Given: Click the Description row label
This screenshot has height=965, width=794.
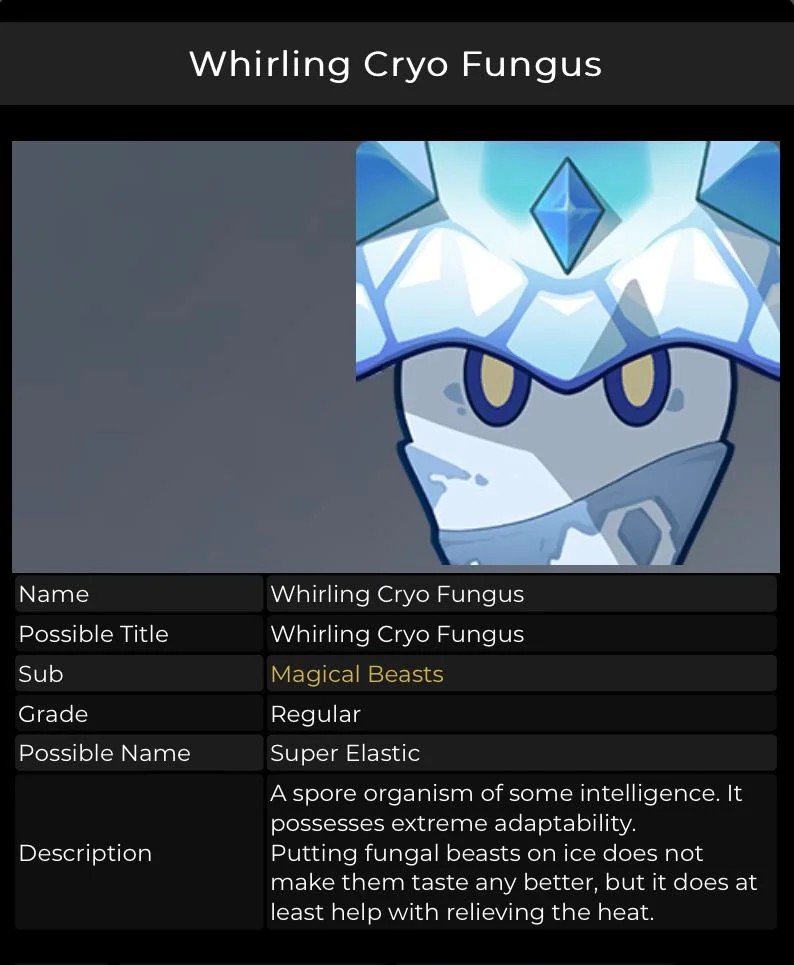Looking at the screenshot, I should coord(85,853).
